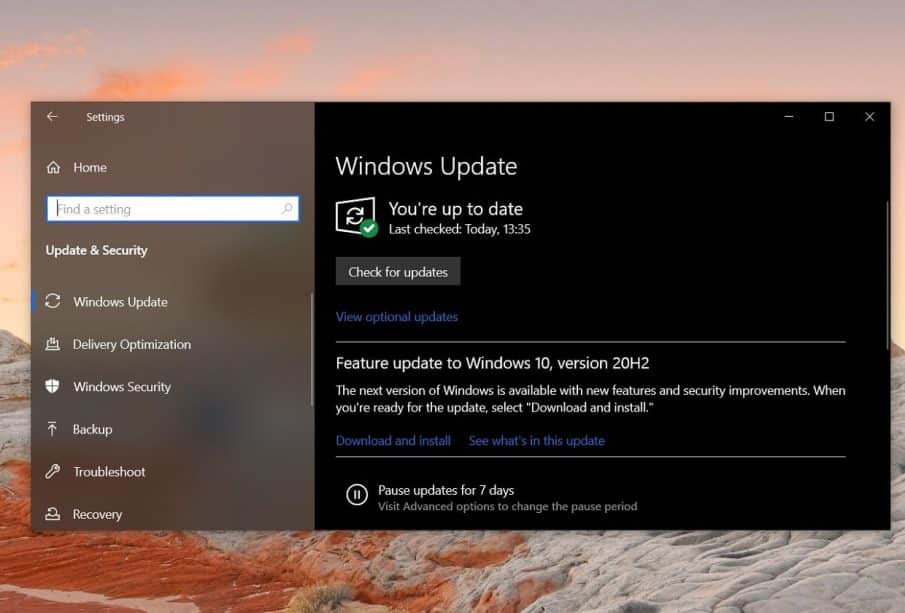Image resolution: width=905 pixels, height=613 pixels.
Task: Click the search magnifier in Find a setting
Action: tap(287, 208)
